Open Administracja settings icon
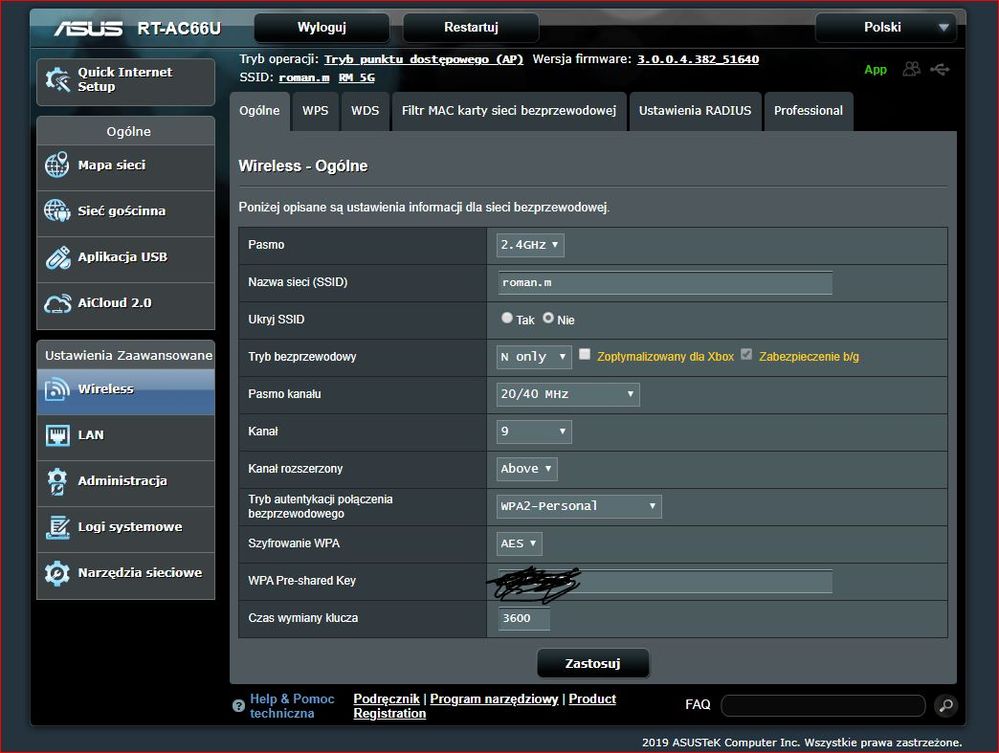This screenshot has width=999, height=753. 57,481
